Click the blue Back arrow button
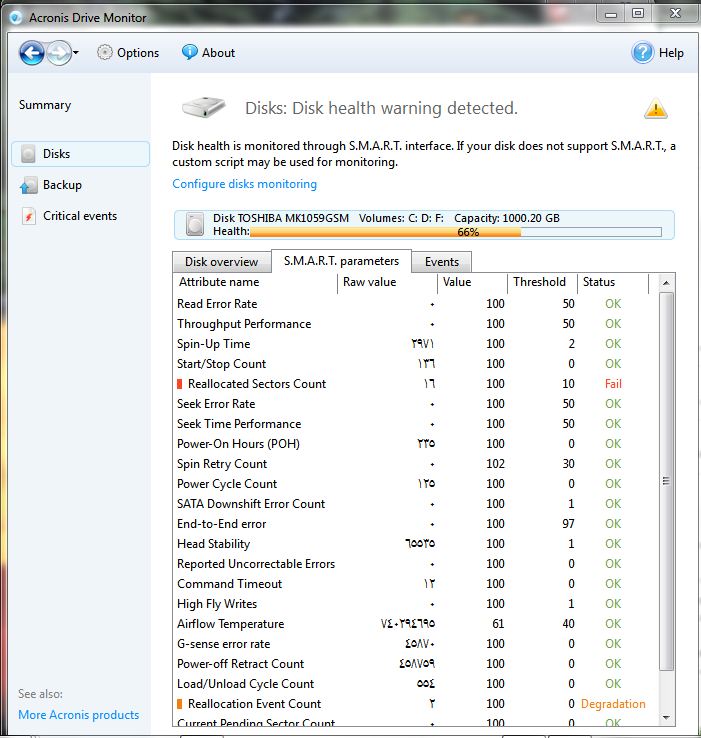Screen dimensions: 701x738 coord(32,53)
